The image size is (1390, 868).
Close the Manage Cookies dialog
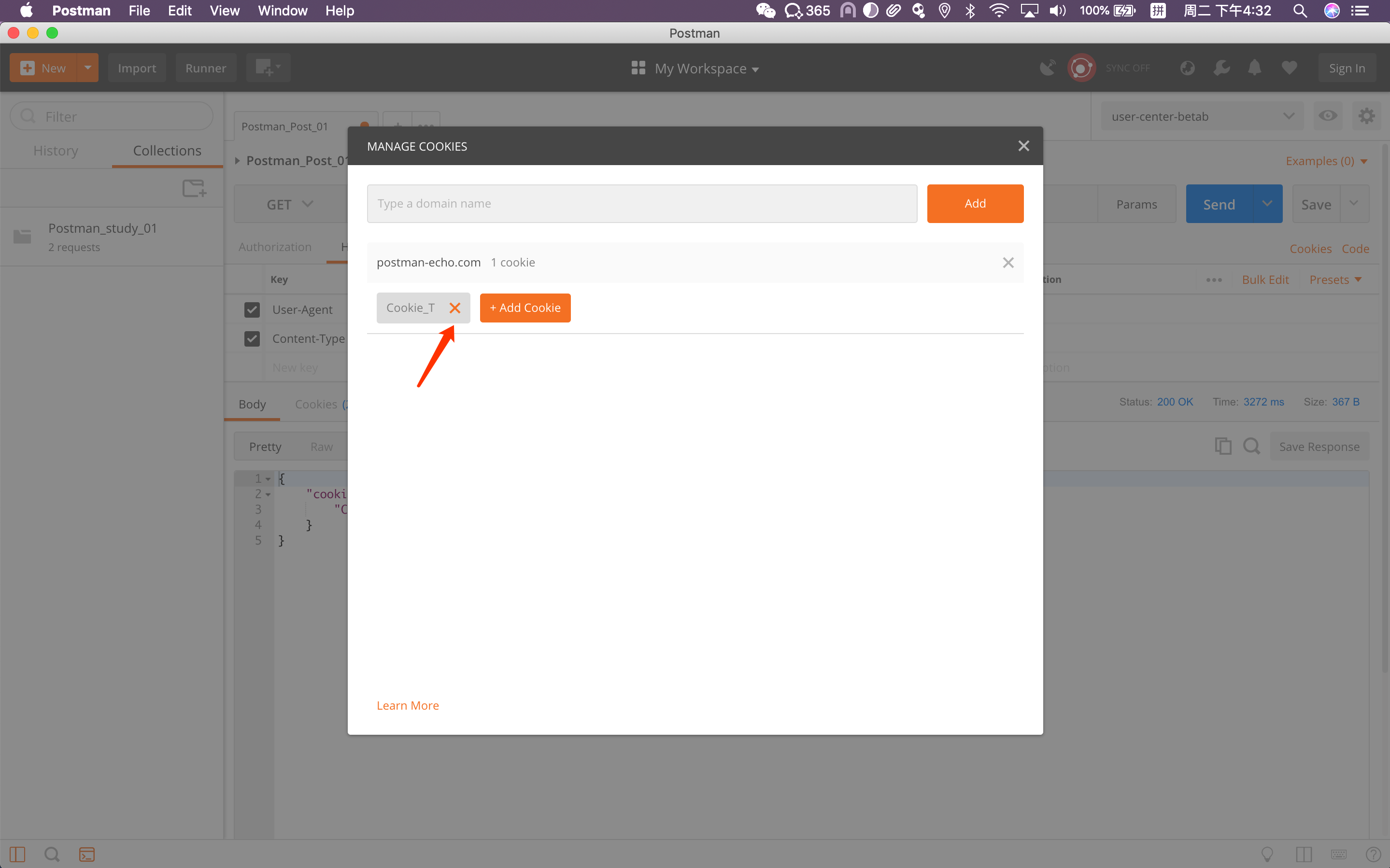(1023, 146)
